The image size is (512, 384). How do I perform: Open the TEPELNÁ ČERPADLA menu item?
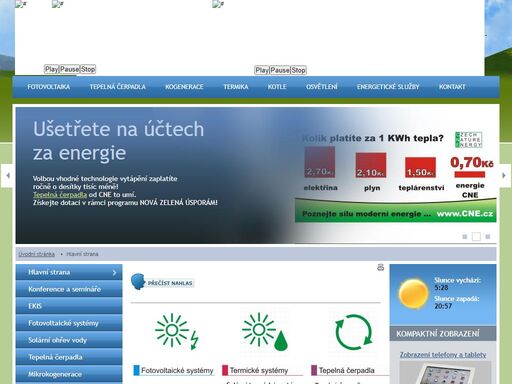click(117, 87)
